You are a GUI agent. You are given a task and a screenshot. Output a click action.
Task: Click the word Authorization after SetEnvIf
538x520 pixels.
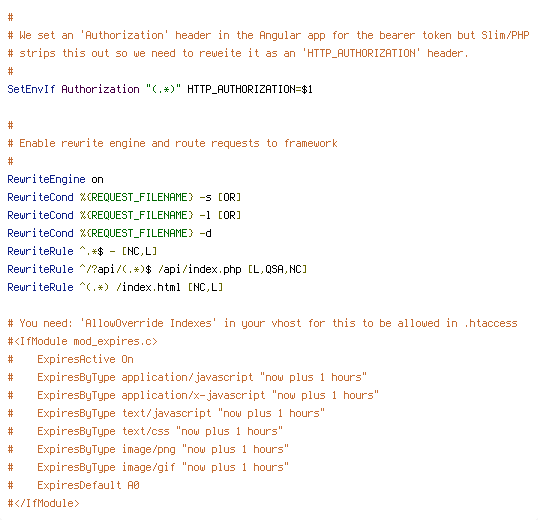[x=101, y=89]
